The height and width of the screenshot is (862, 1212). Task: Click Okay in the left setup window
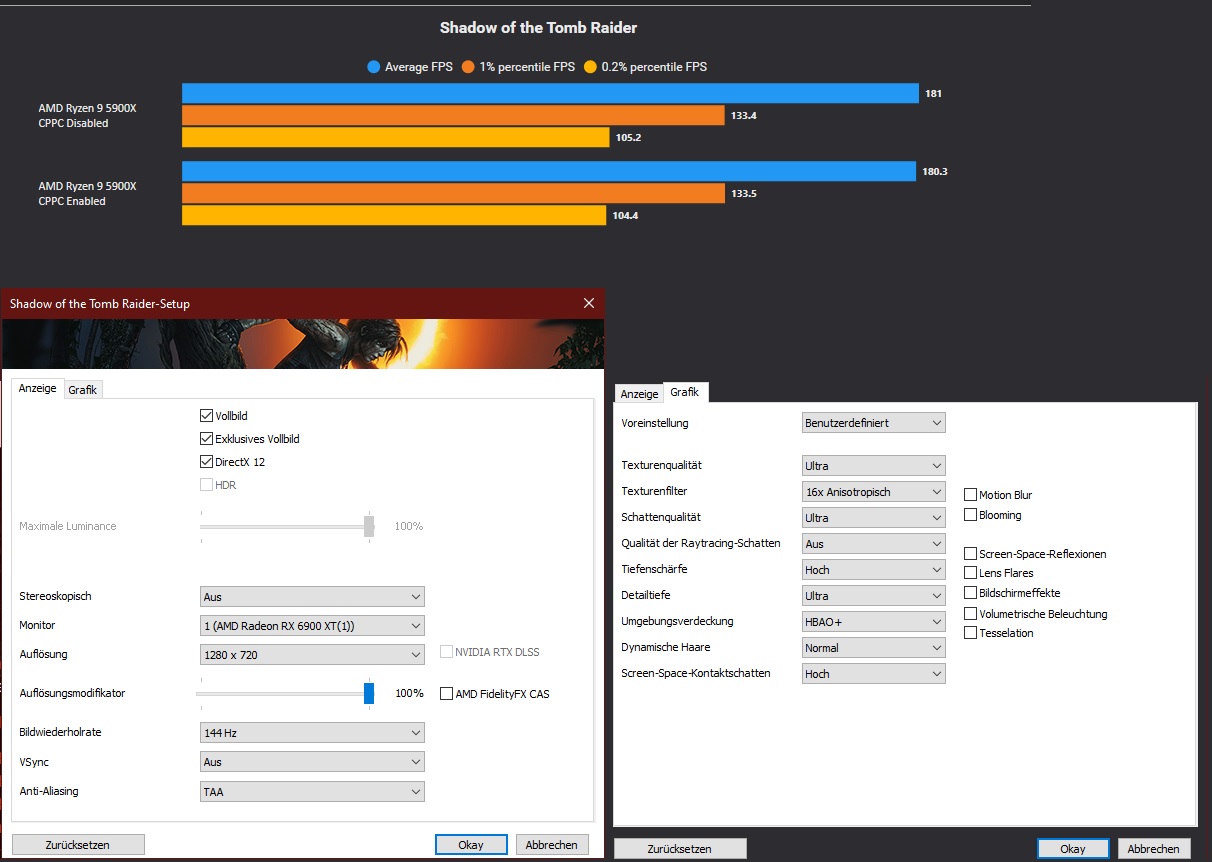coord(471,845)
